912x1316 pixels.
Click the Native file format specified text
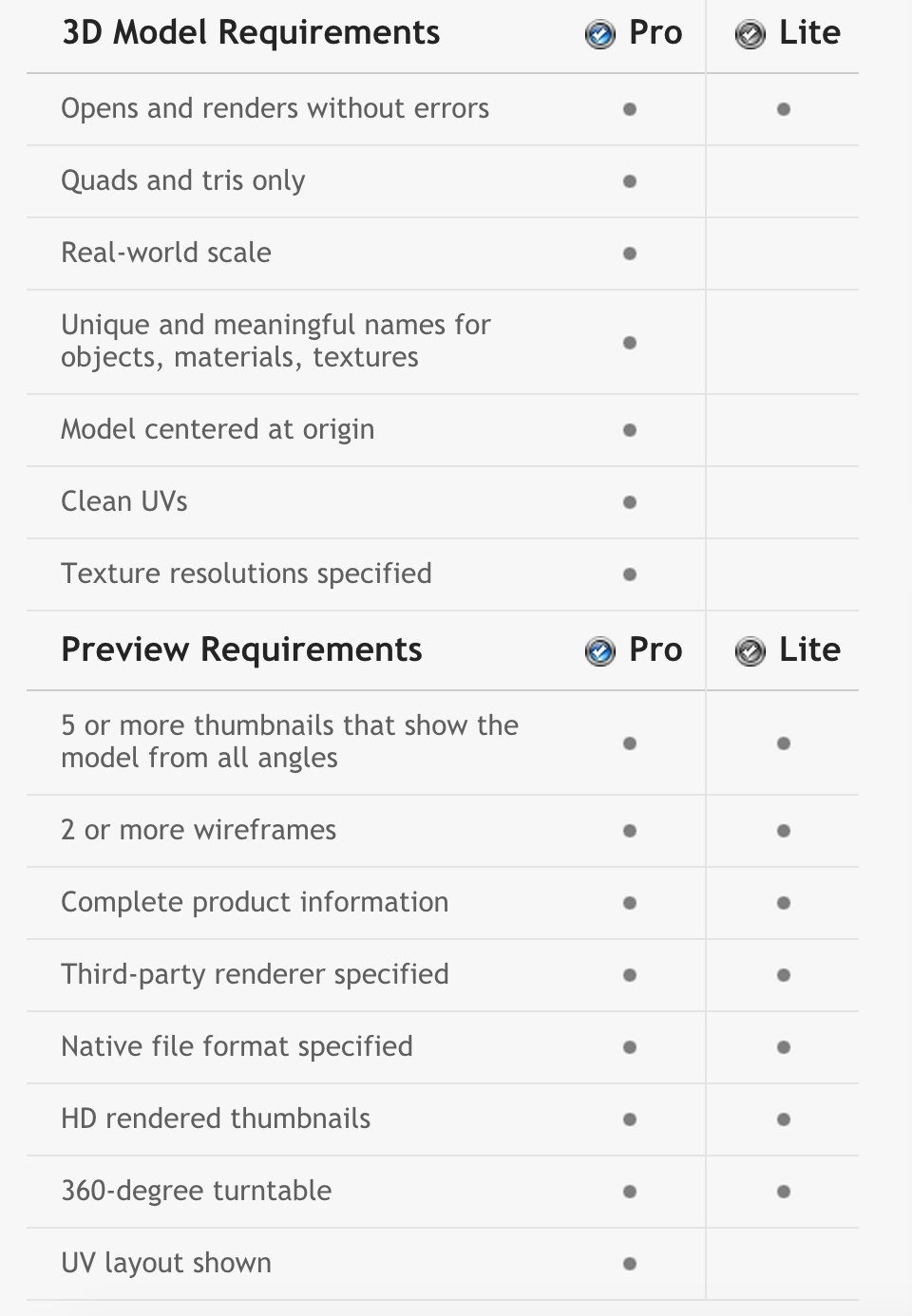click(237, 1047)
